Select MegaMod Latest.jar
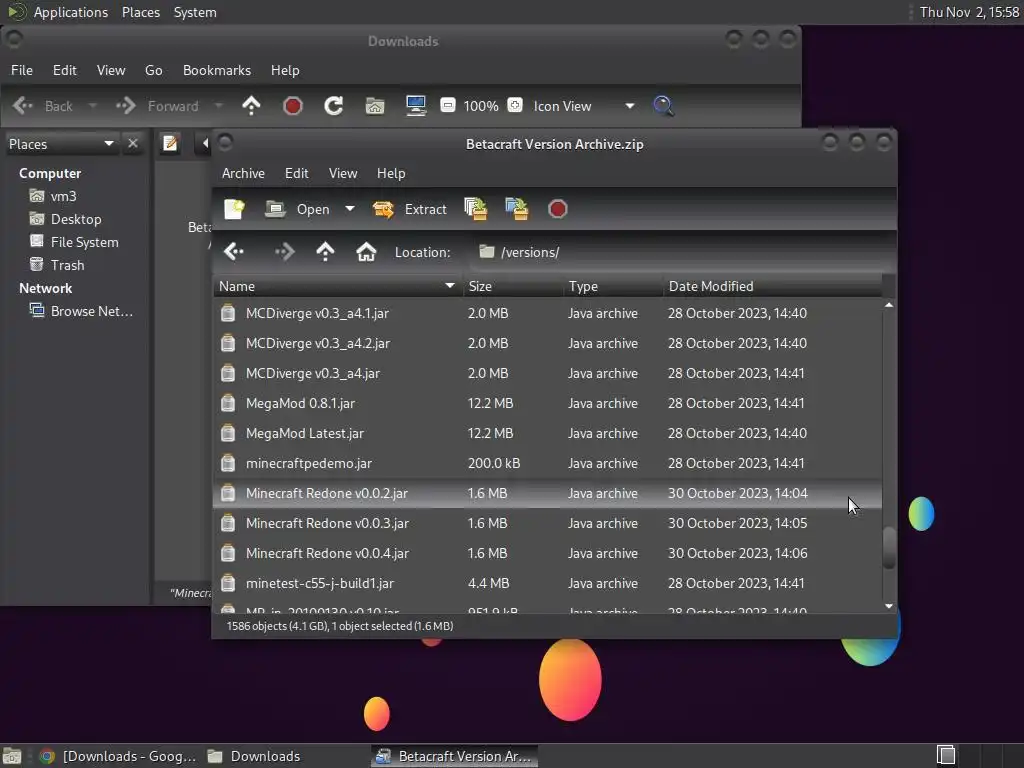The image size is (1024, 768). 547,434
